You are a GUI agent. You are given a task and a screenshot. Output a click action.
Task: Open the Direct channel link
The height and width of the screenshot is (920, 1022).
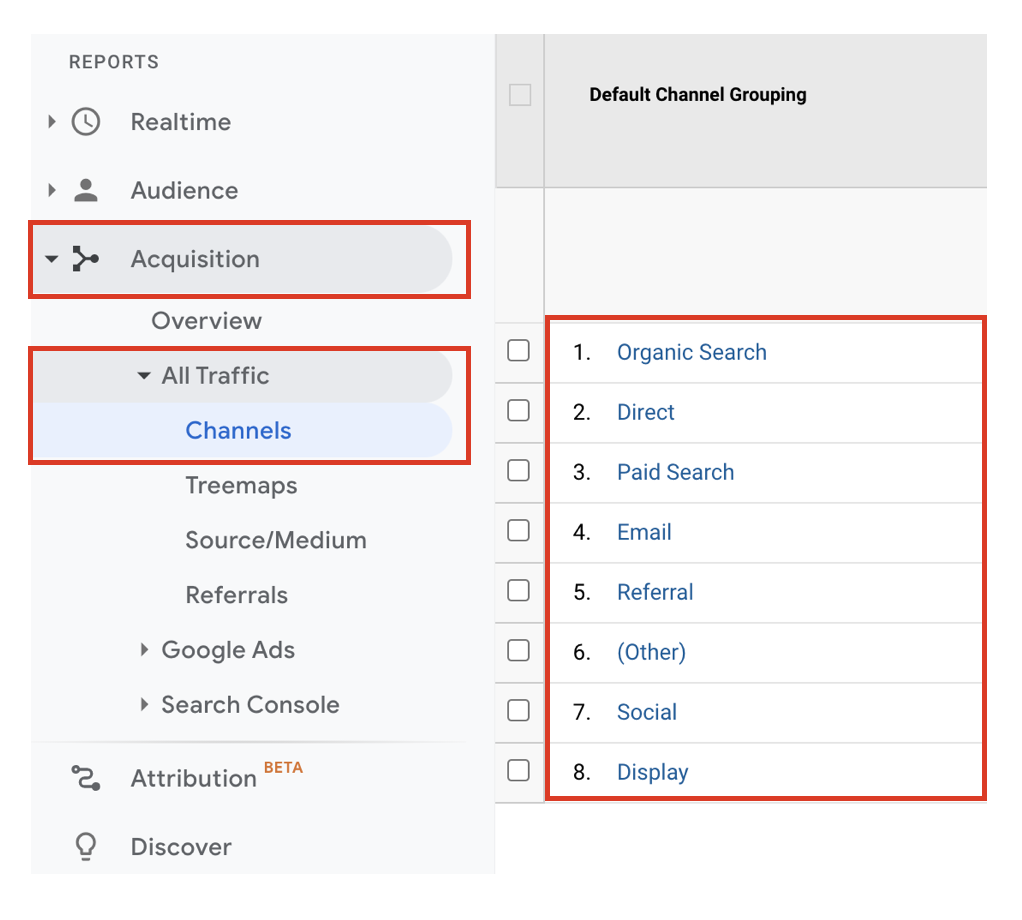[645, 412]
